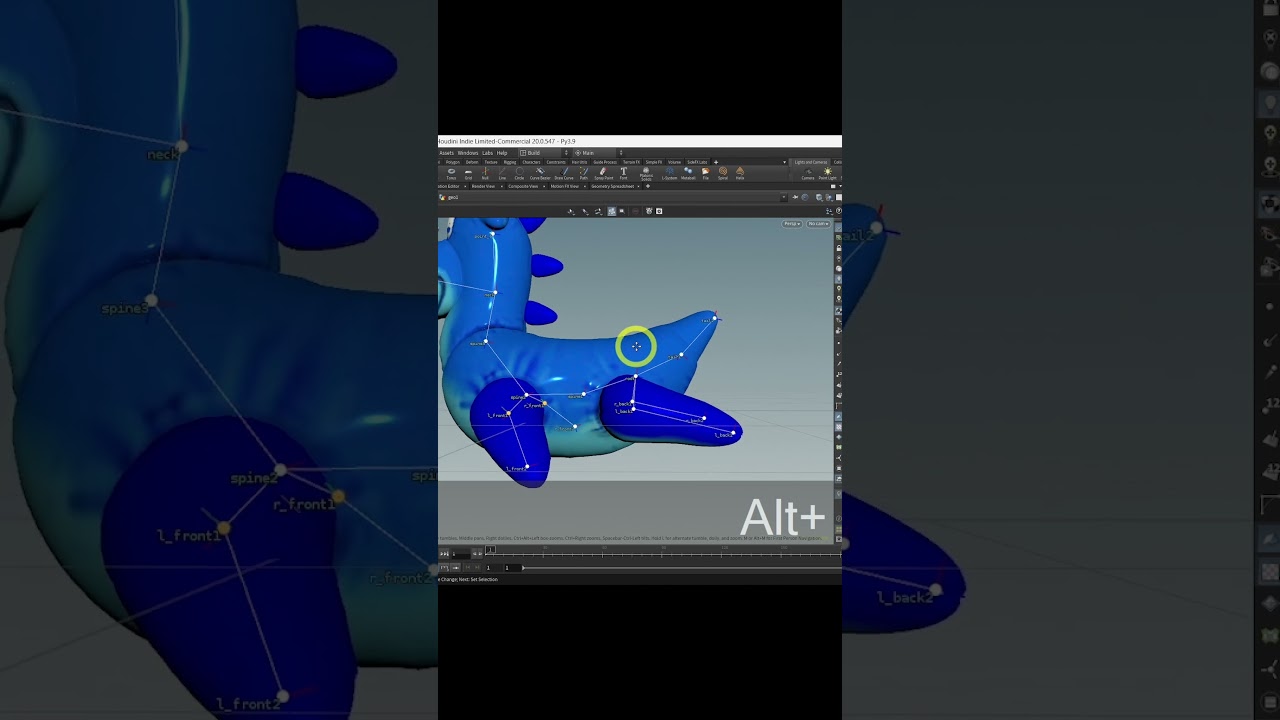Select the Font shelf tool
The width and height of the screenshot is (1280, 720).
pyautogui.click(x=624, y=174)
